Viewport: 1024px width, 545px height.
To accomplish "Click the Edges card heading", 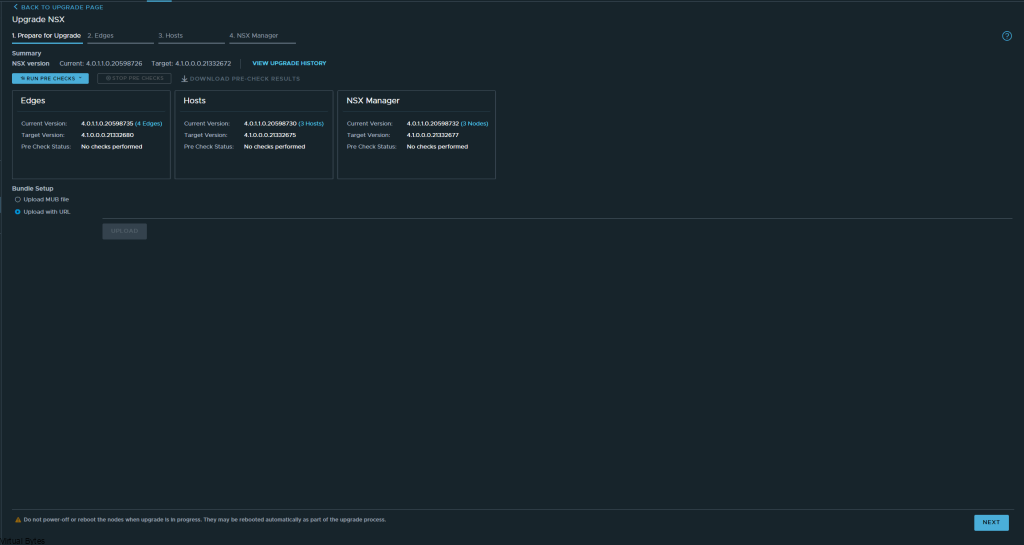I will (33, 101).
